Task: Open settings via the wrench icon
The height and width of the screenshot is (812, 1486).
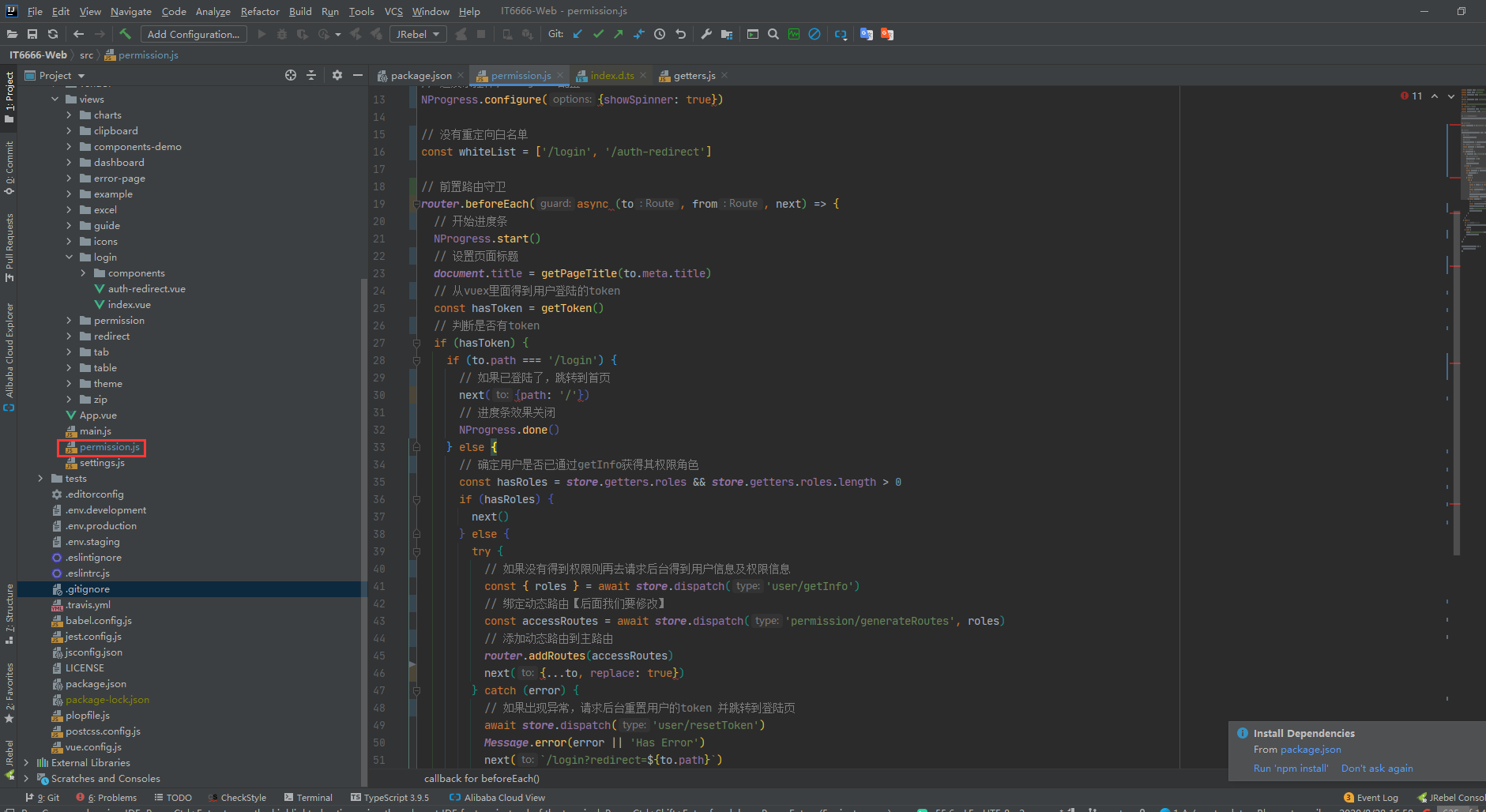Action: [x=706, y=34]
